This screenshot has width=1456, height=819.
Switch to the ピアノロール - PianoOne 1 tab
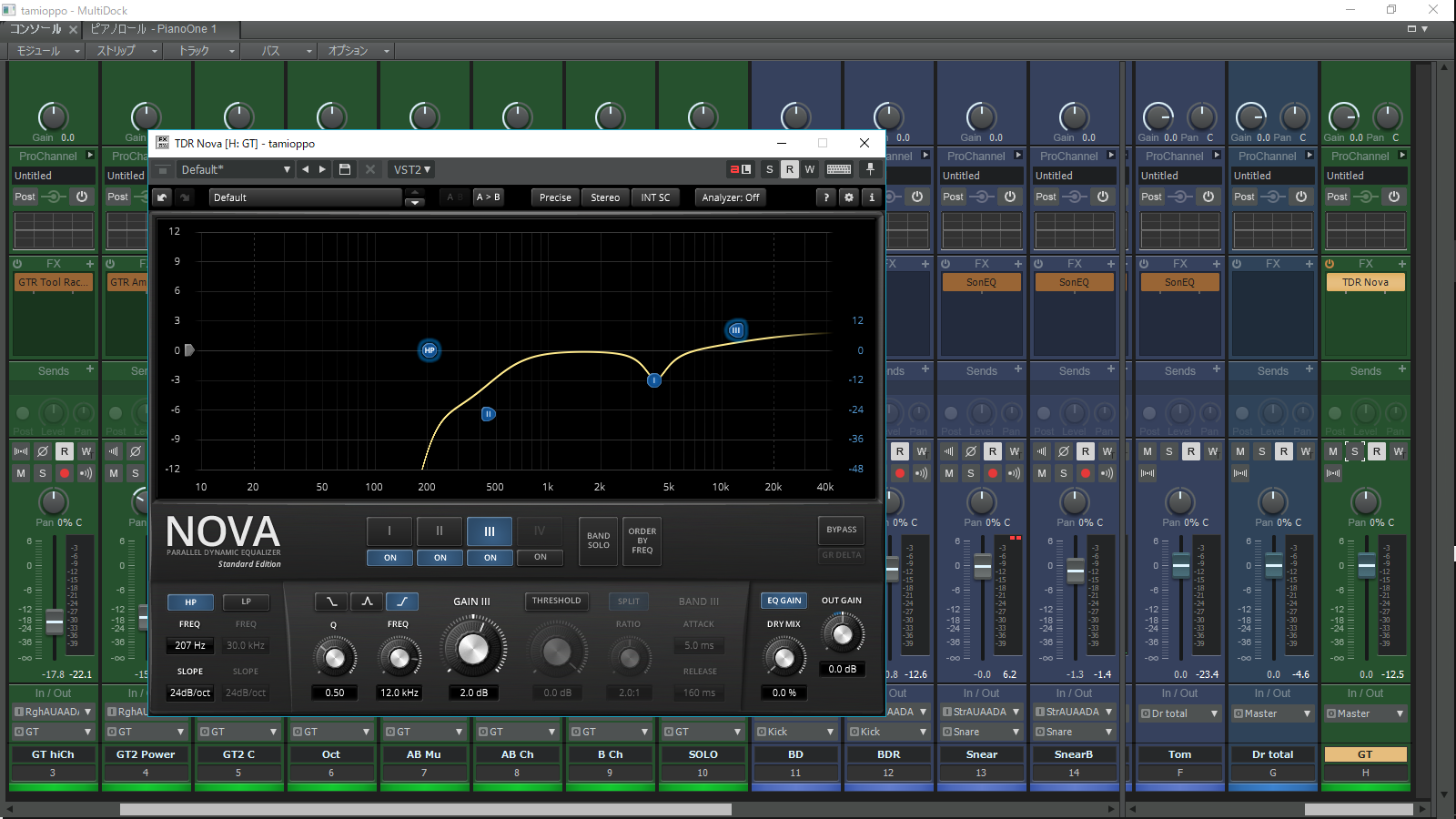point(153,29)
